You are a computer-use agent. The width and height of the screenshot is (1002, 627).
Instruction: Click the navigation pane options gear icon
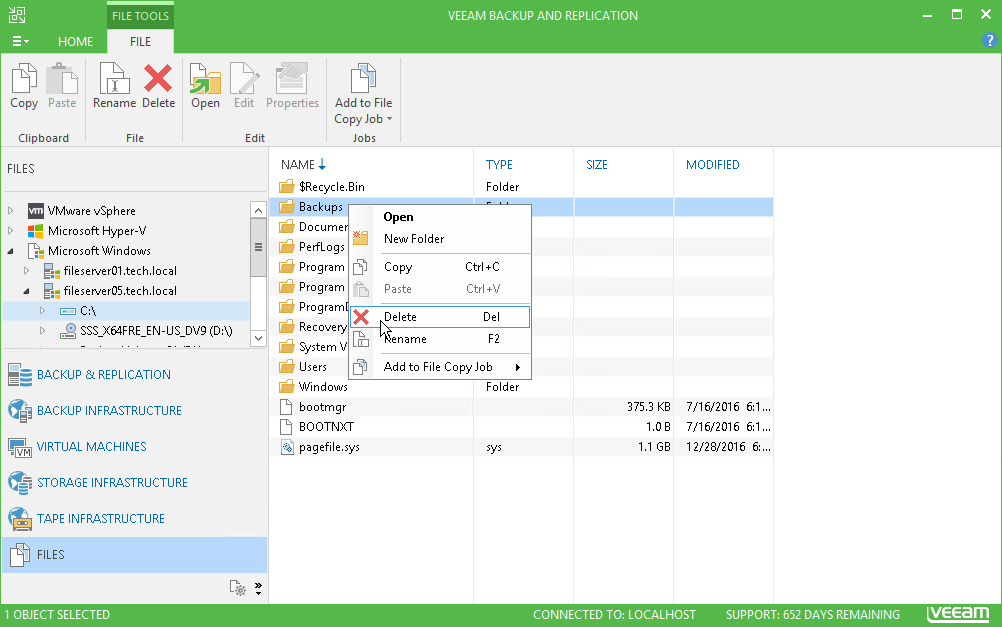click(x=238, y=588)
